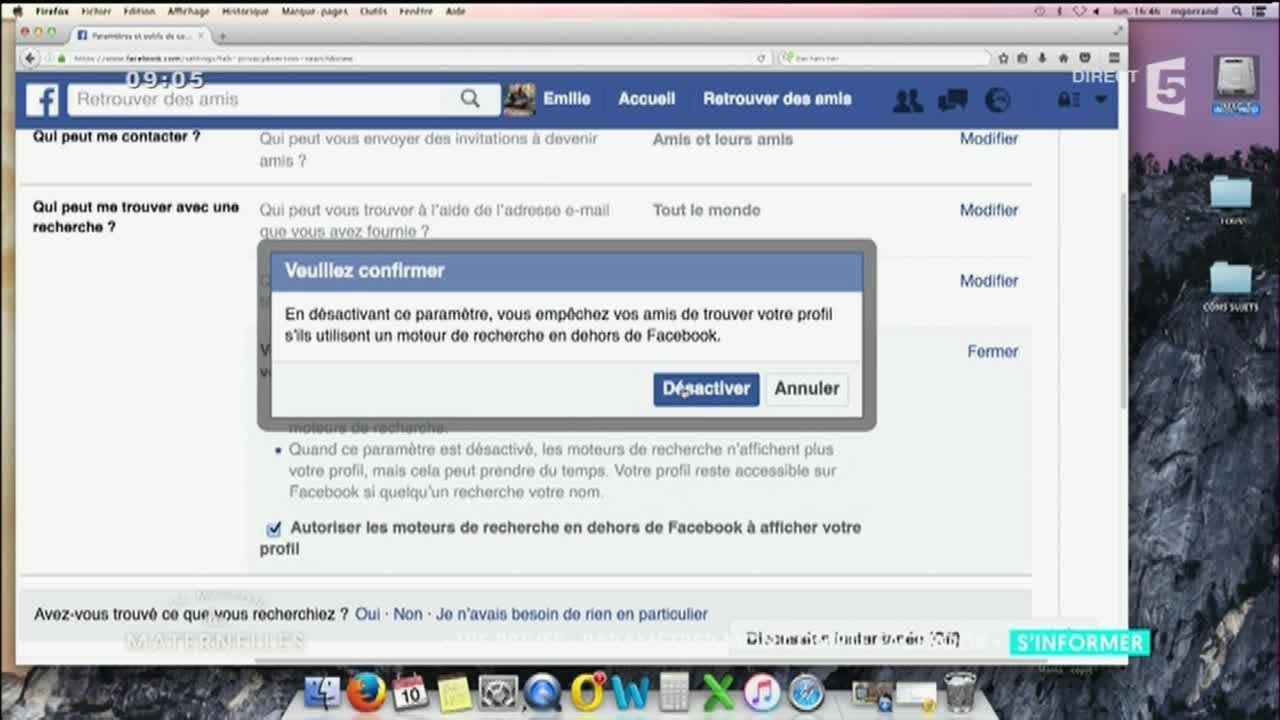Open Outlook from the Dock
This screenshot has height=720, width=1280.
(x=587, y=692)
